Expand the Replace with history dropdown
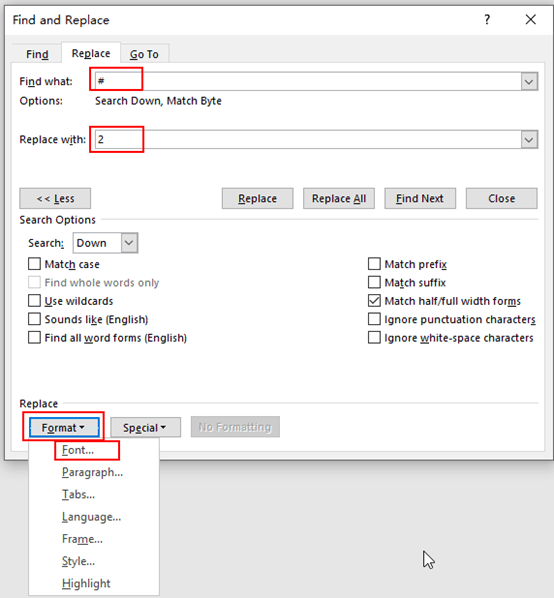The height and width of the screenshot is (598, 554). click(529, 140)
